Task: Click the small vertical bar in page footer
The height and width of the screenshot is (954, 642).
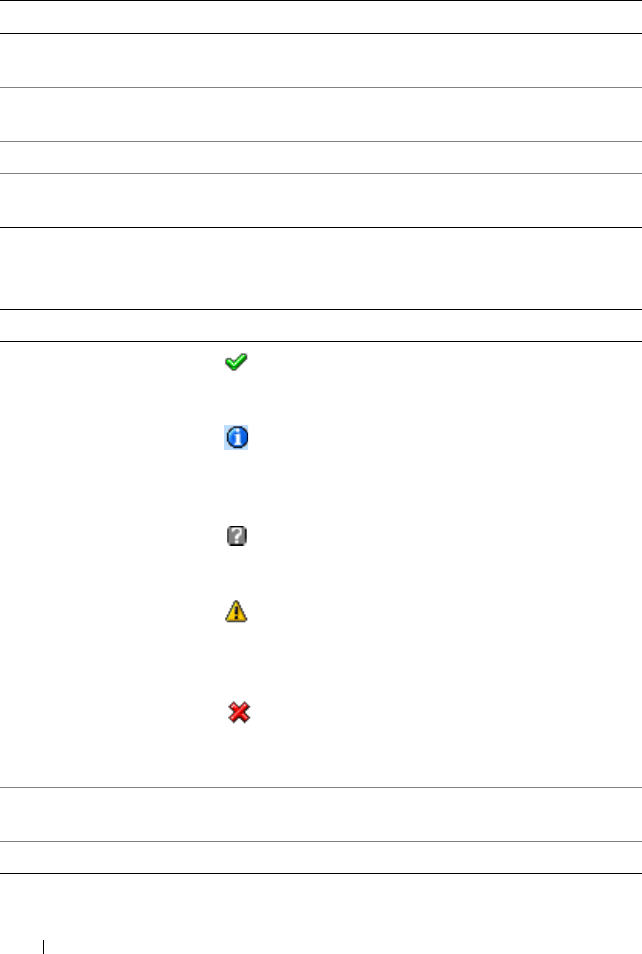Action: coord(43,947)
